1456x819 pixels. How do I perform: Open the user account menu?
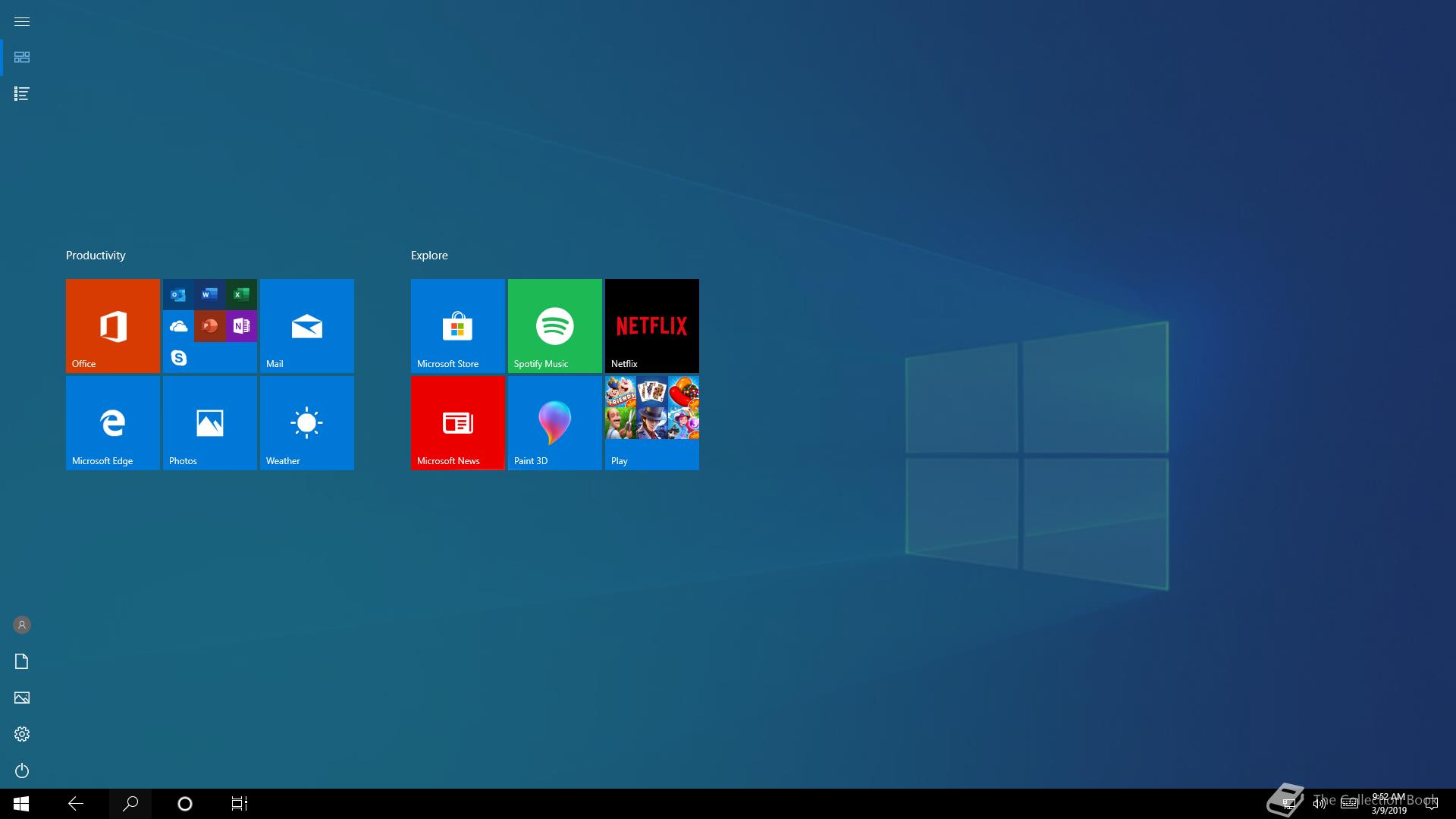pyautogui.click(x=22, y=625)
